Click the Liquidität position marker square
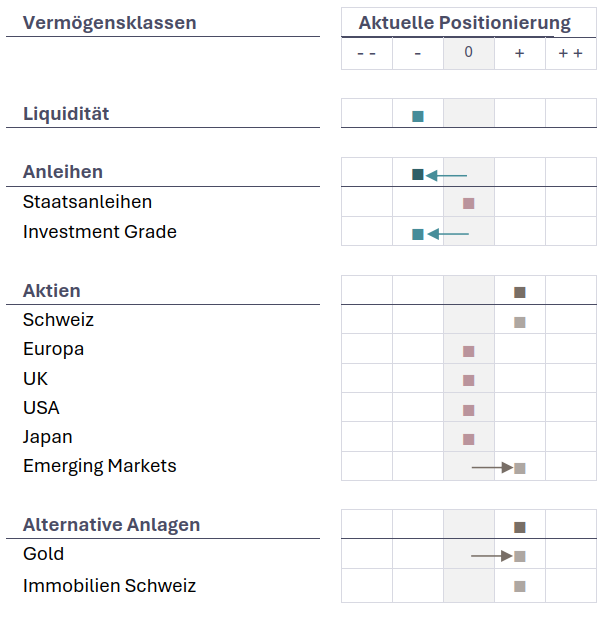611x617 pixels. click(418, 116)
